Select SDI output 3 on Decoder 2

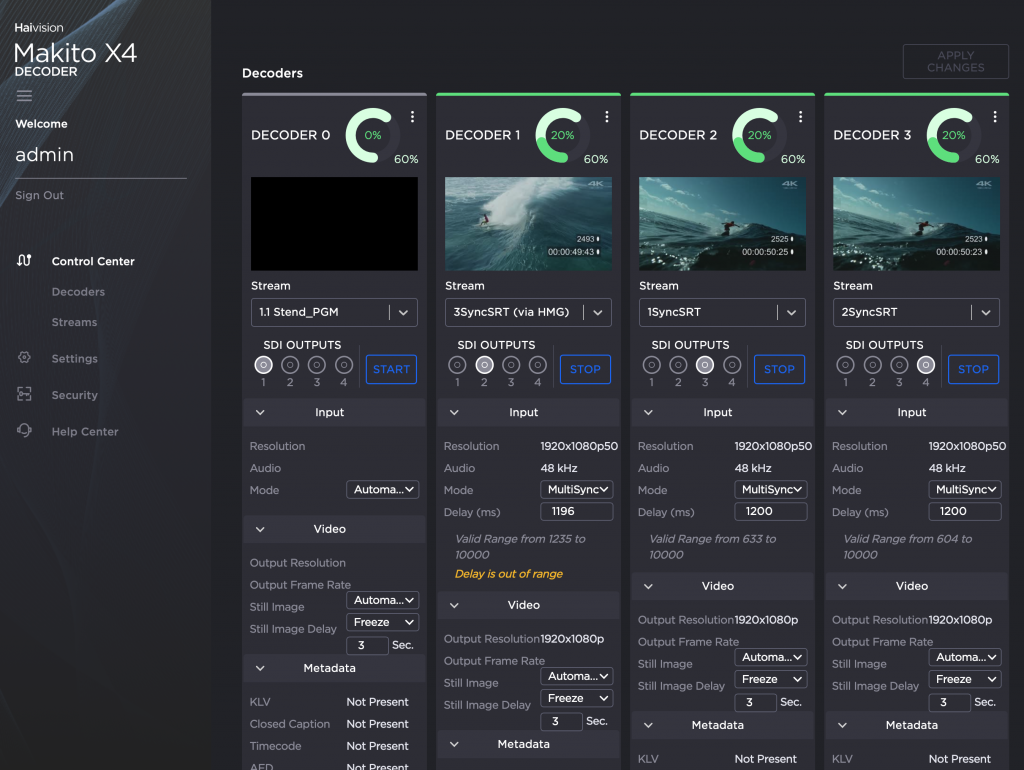coord(705,365)
